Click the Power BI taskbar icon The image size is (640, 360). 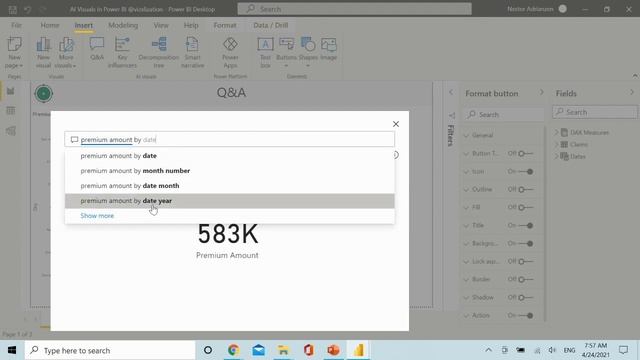click(358, 350)
